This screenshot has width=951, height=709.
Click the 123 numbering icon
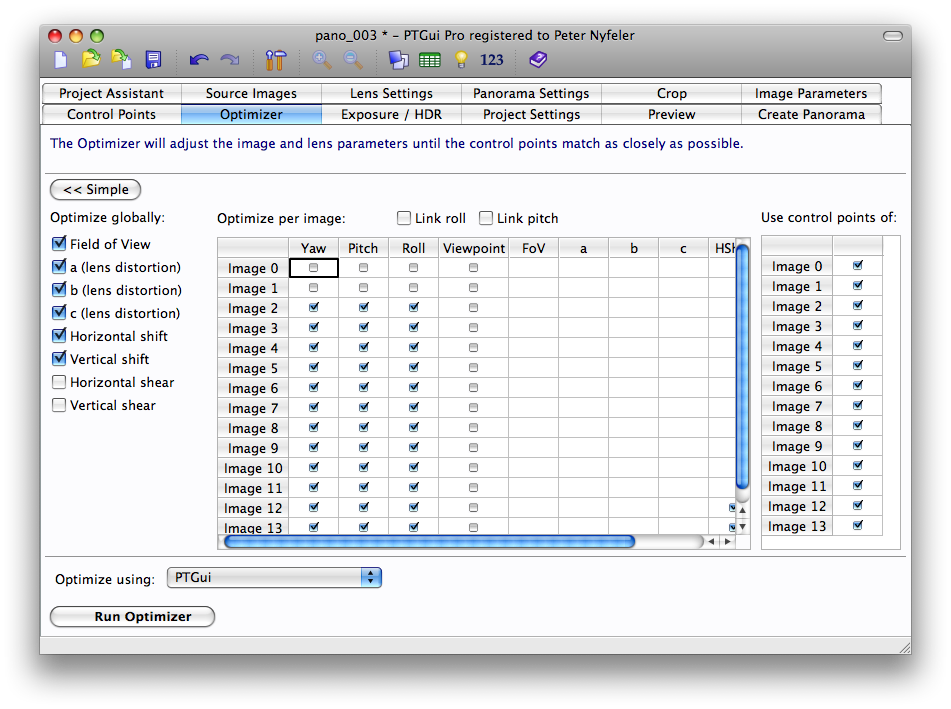[x=492, y=60]
